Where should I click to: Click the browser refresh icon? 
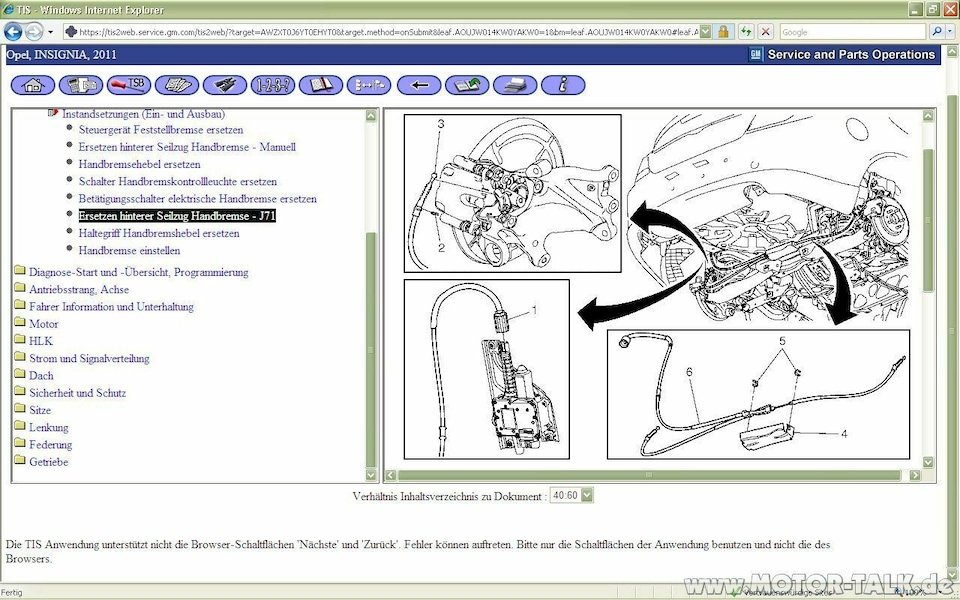(x=744, y=32)
